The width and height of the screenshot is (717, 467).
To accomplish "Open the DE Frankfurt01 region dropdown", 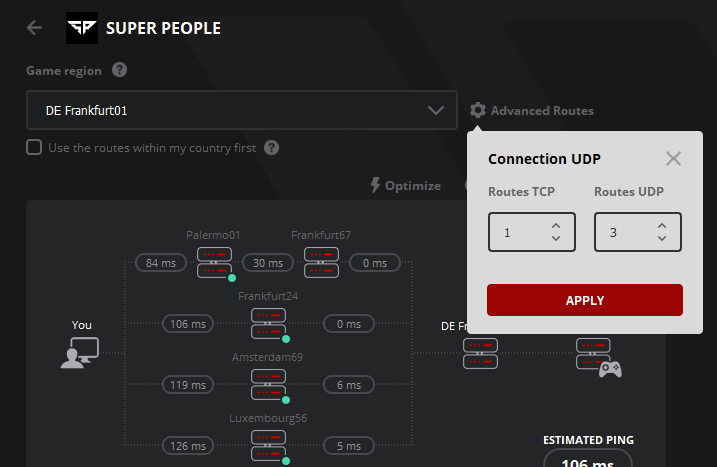I will [x=242, y=110].
